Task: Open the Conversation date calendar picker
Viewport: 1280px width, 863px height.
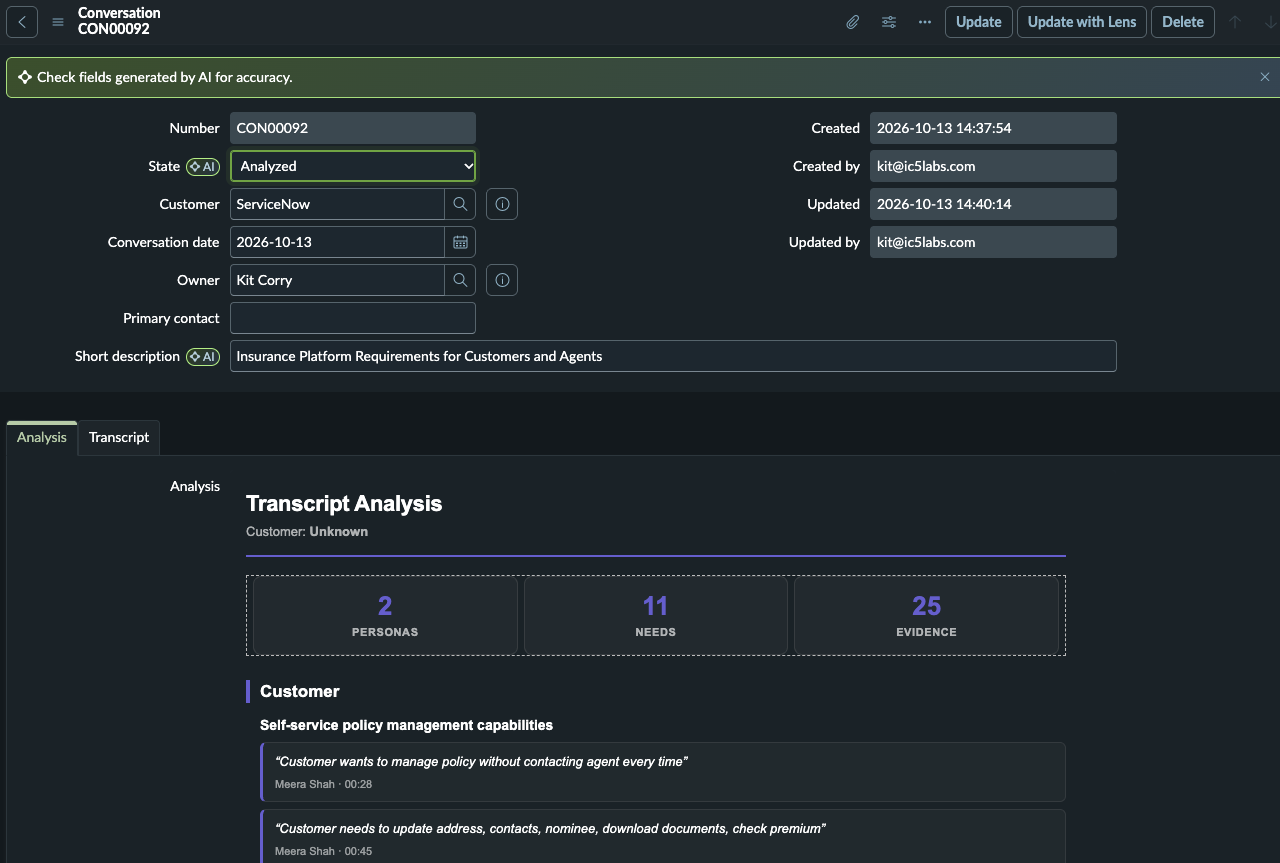Action: click(460, 242)
